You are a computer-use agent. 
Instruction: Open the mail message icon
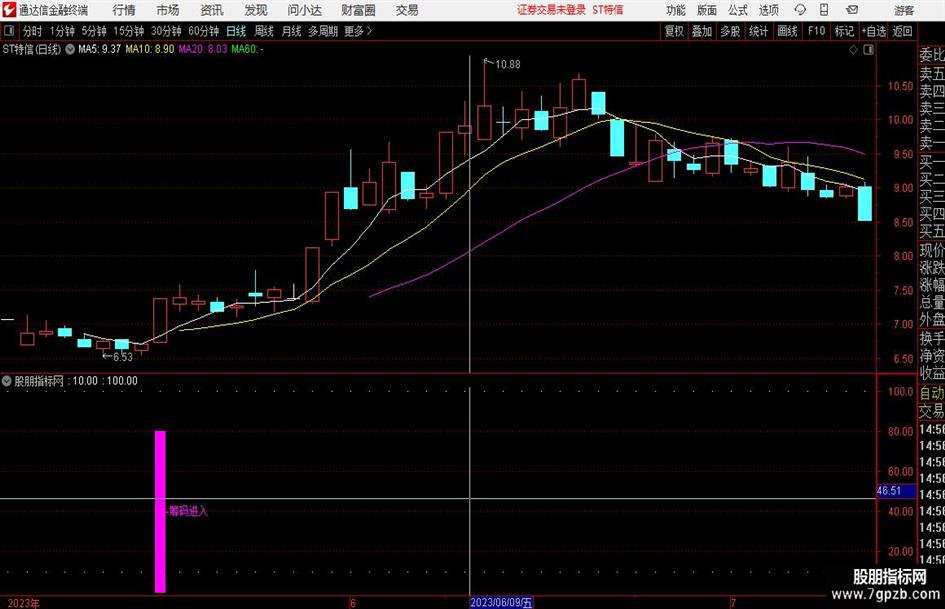pyautogui.click(x=852, y=10)
